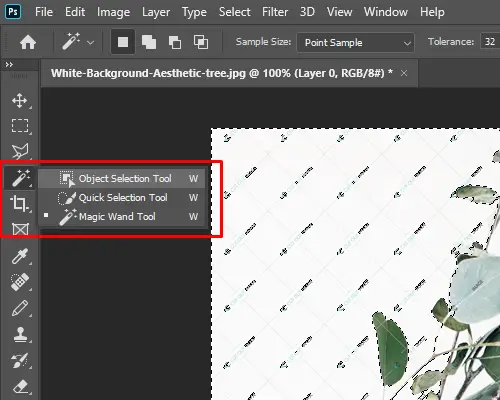Close the White-Background-Aesthetic-tree.jpg tab
500x400 pixels.
pyautogui.click(x=404, y=73)
